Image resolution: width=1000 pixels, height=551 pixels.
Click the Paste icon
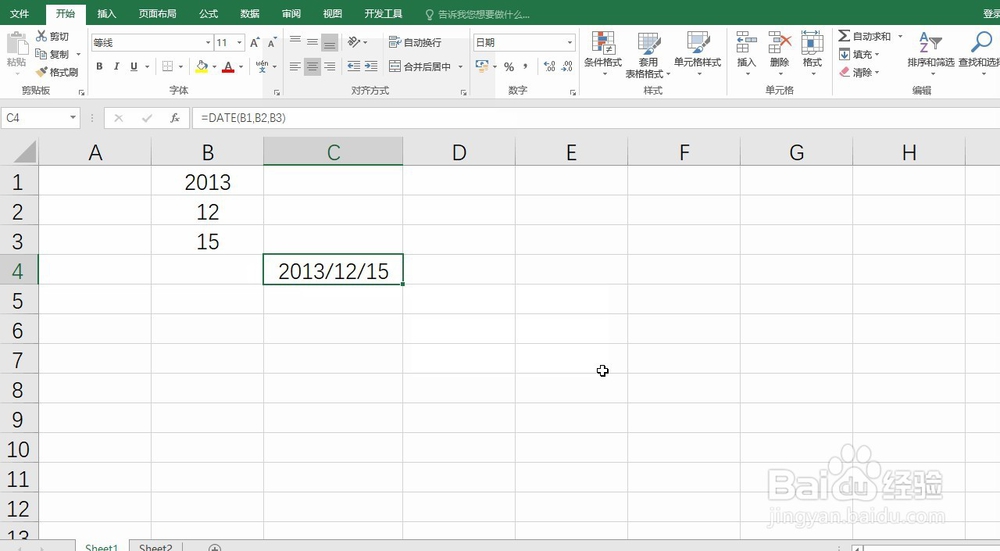(17, 45)
